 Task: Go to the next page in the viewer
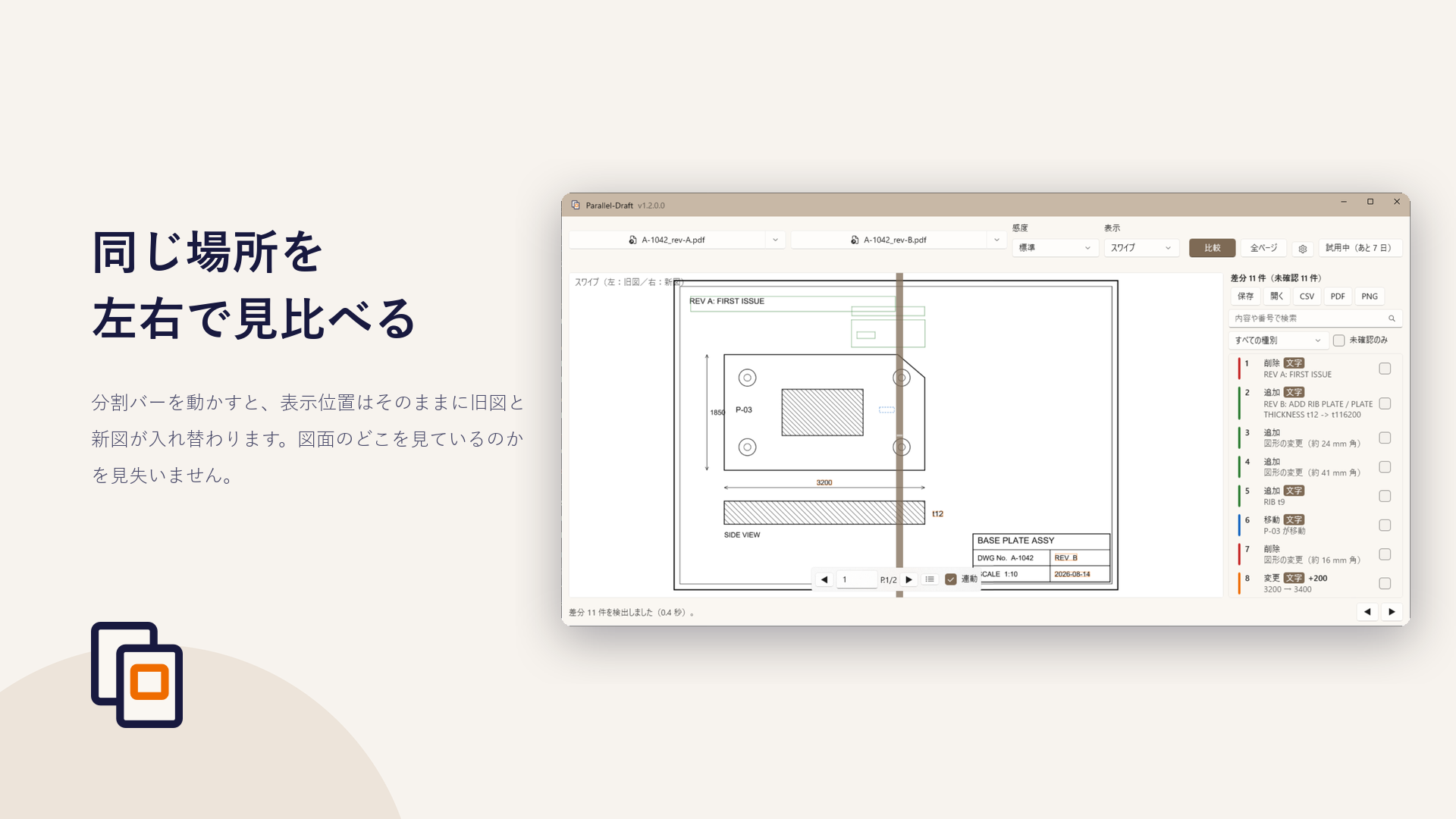point(908,579)
